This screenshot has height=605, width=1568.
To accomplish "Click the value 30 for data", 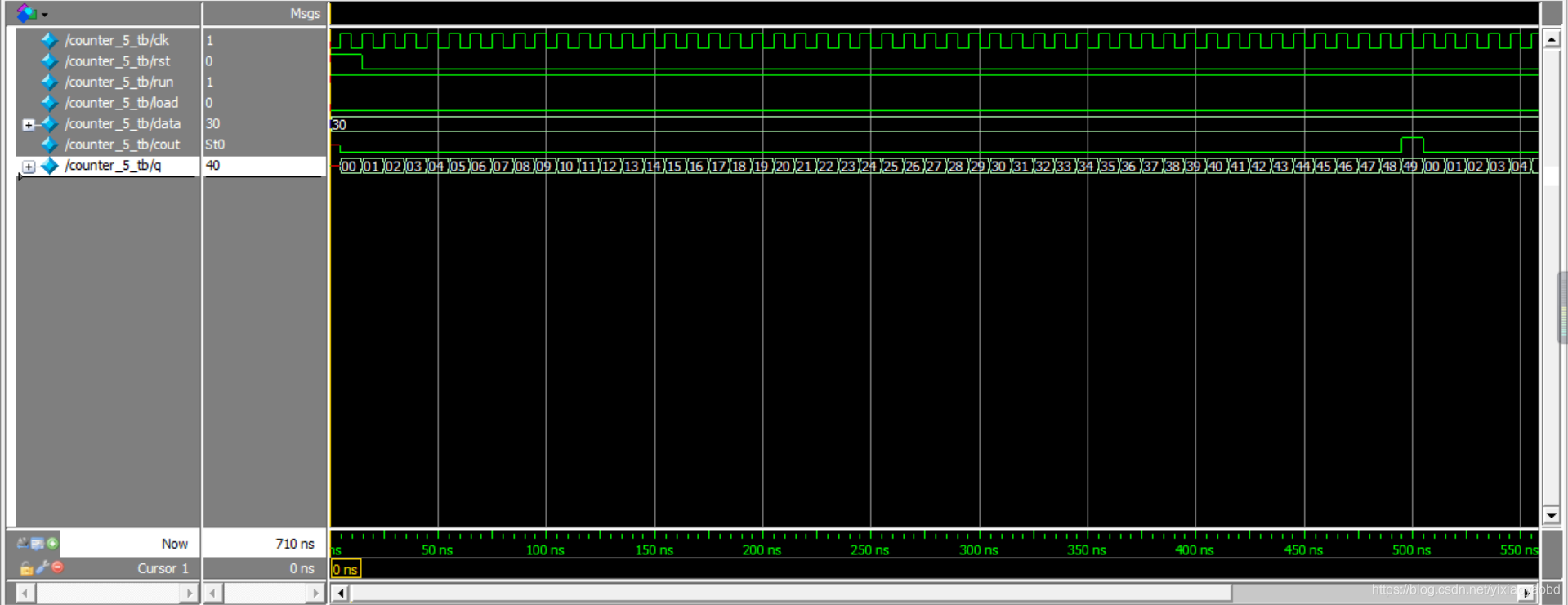I will click(212, 124).
